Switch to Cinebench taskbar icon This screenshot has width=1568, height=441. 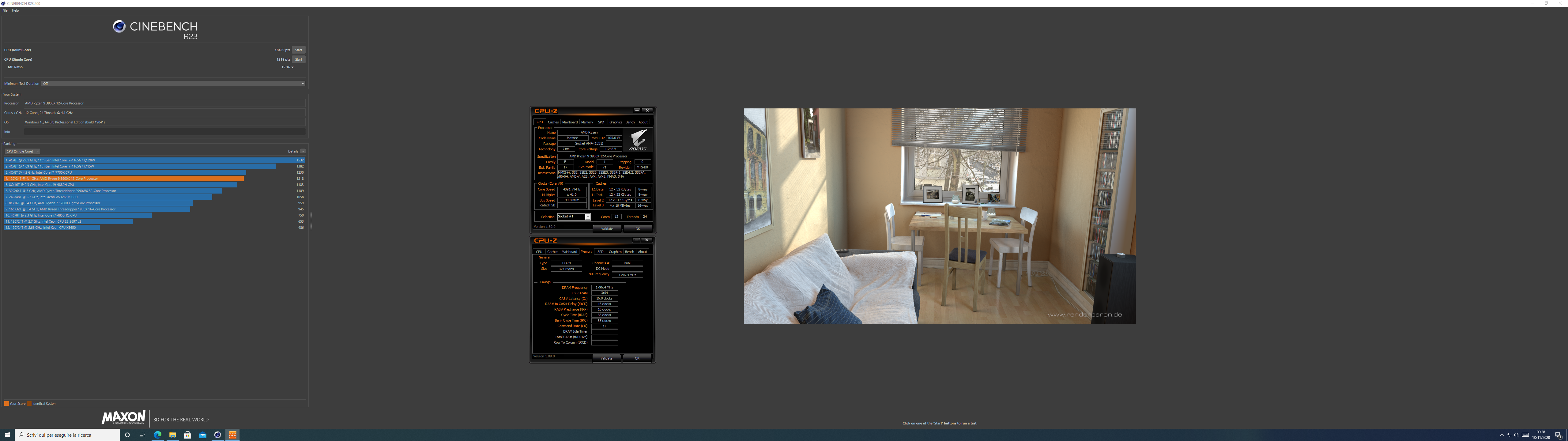[217, 435]
